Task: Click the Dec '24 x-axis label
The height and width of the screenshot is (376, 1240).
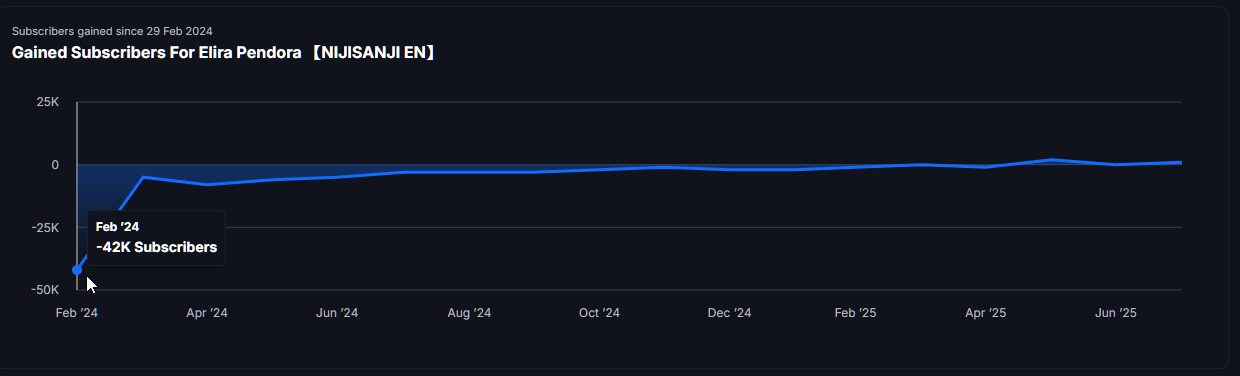Action: 729,313
